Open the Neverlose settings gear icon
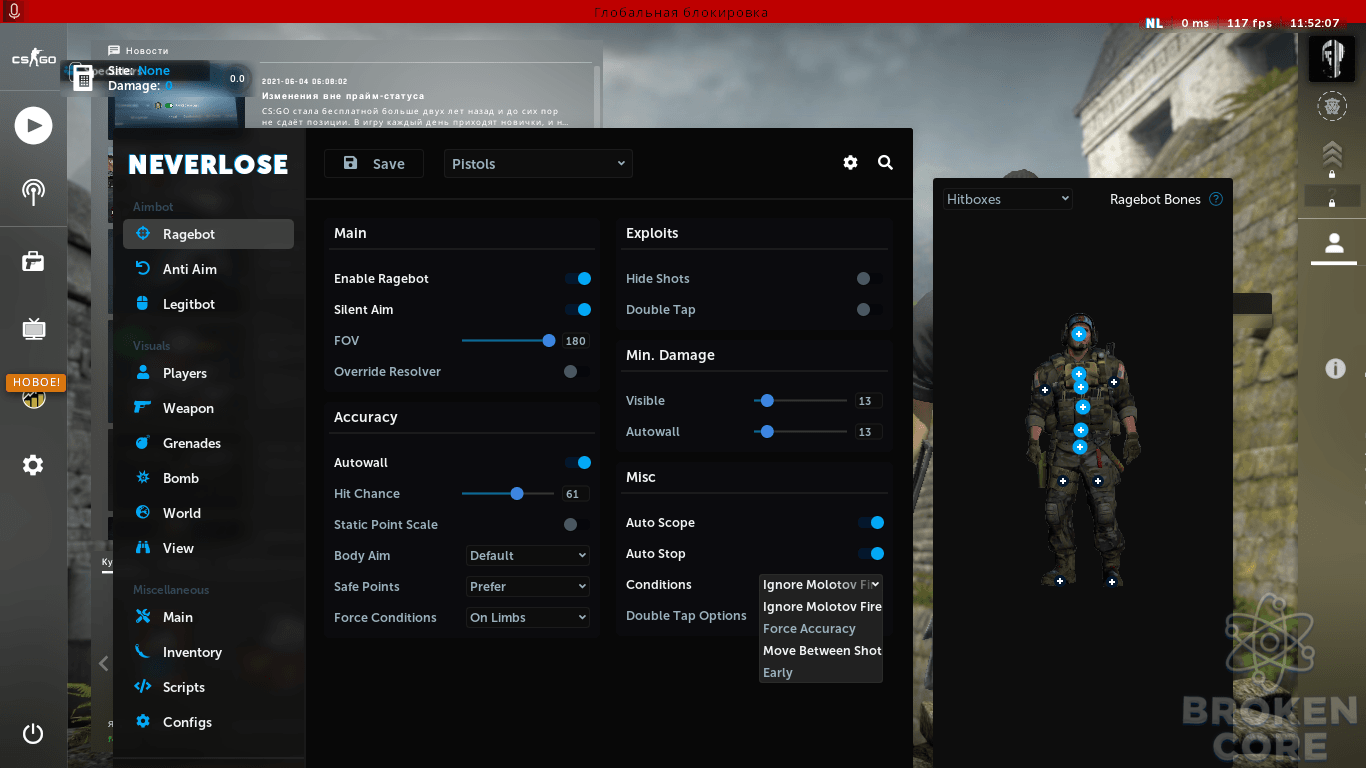The width and height of the screenshot is (1366, 768). 850,163
